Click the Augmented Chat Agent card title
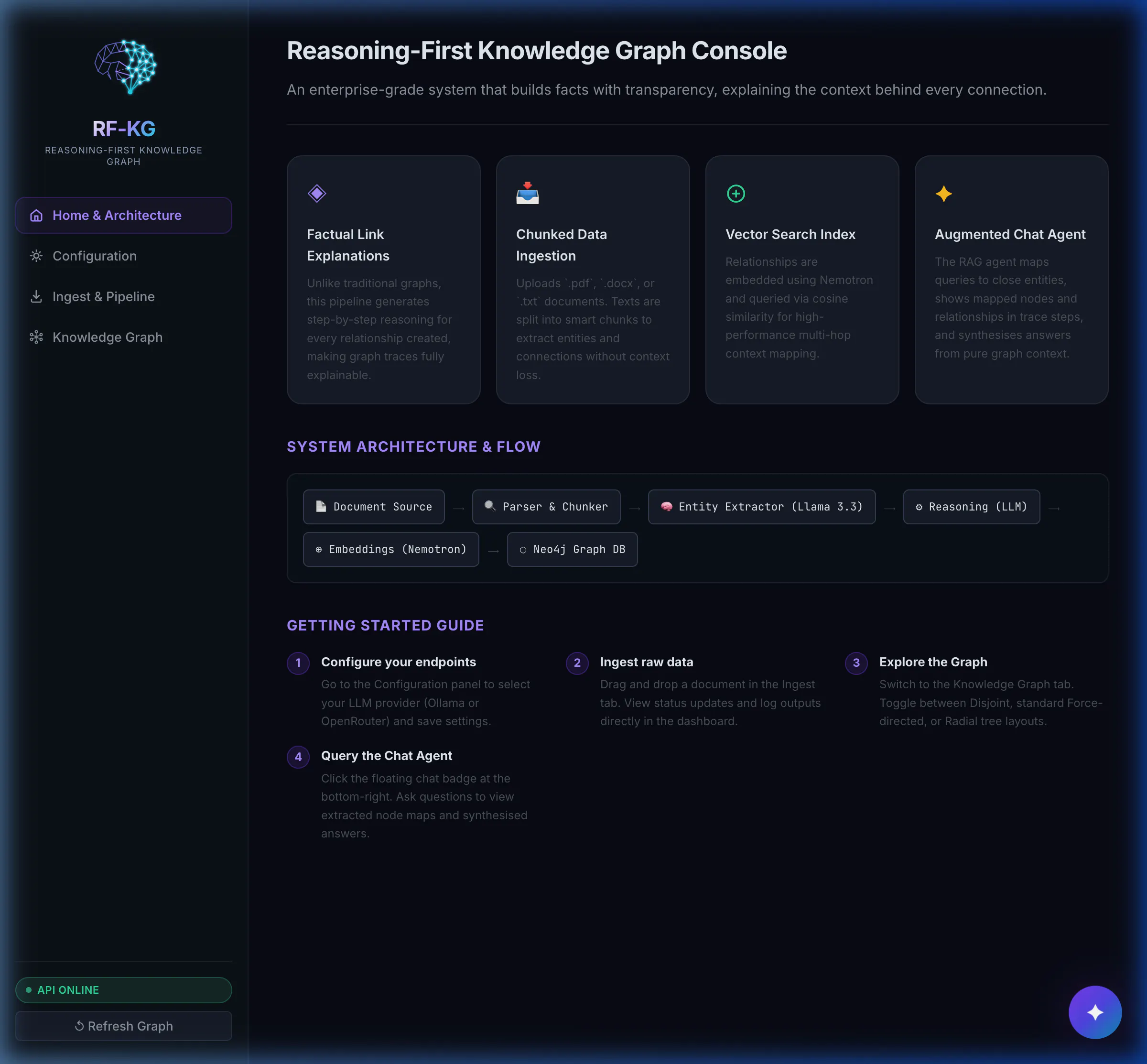 click(1010, 234)
